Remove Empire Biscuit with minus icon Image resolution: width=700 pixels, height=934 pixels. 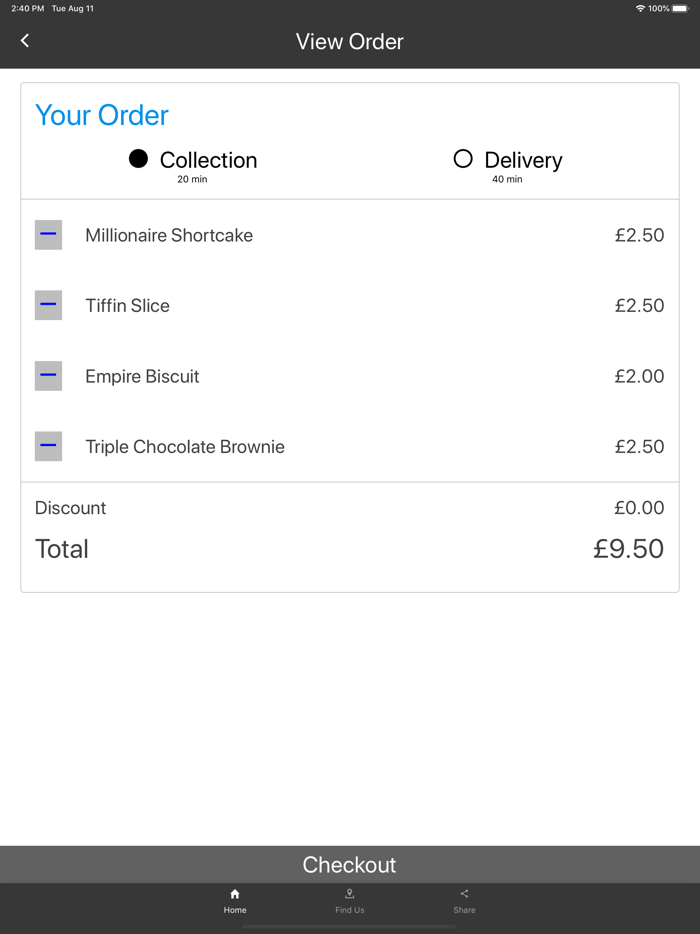pos(48,376)
